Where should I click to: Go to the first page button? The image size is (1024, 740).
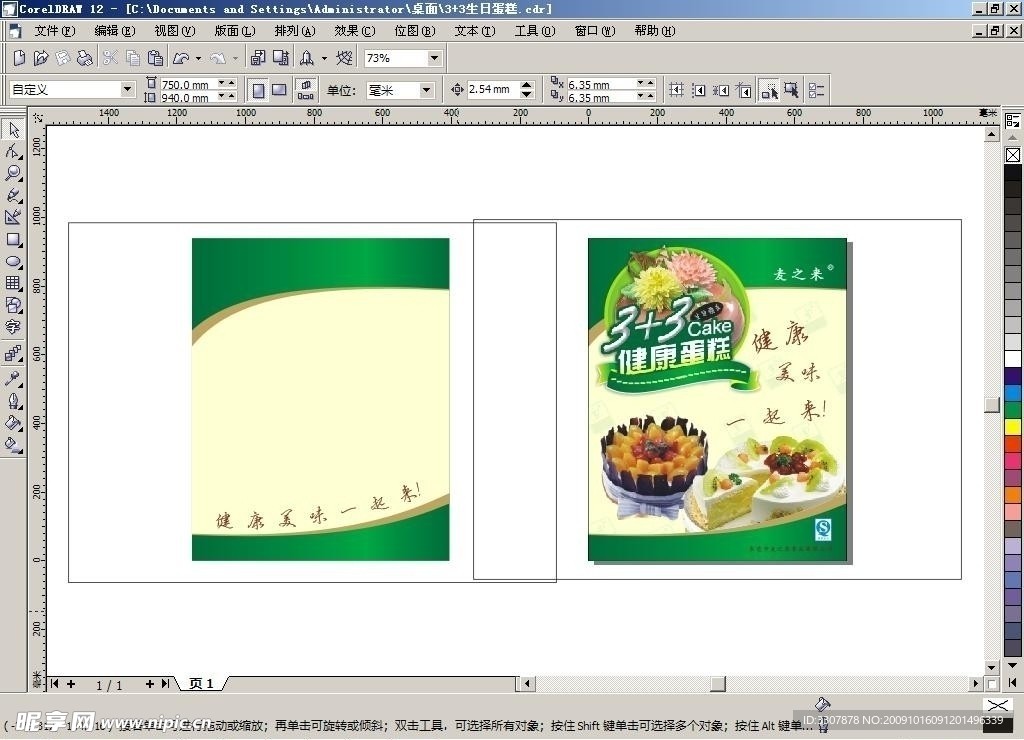55,684
